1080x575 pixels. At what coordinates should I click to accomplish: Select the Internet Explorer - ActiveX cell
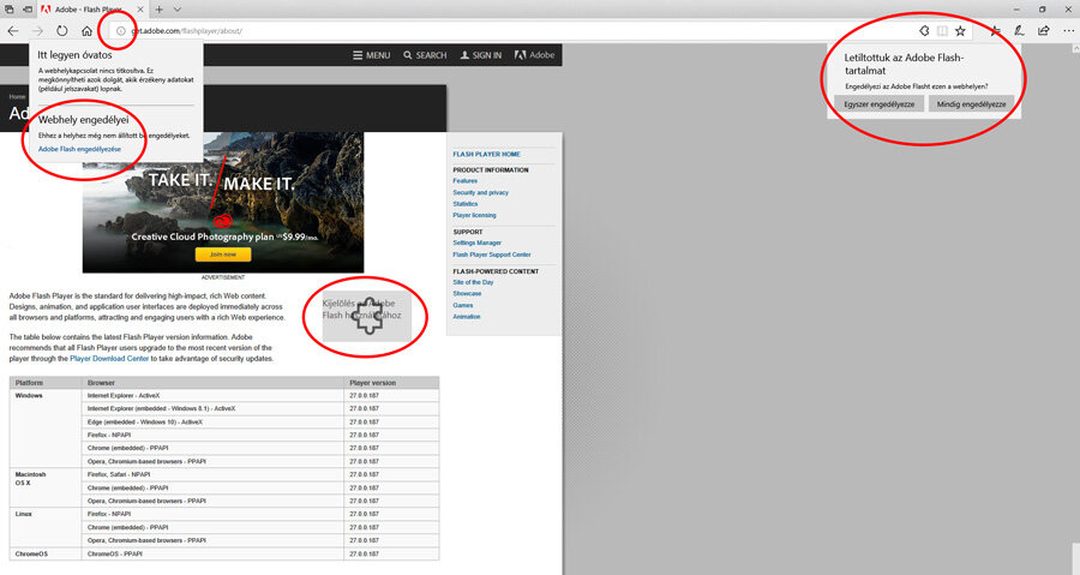point(213,396)
